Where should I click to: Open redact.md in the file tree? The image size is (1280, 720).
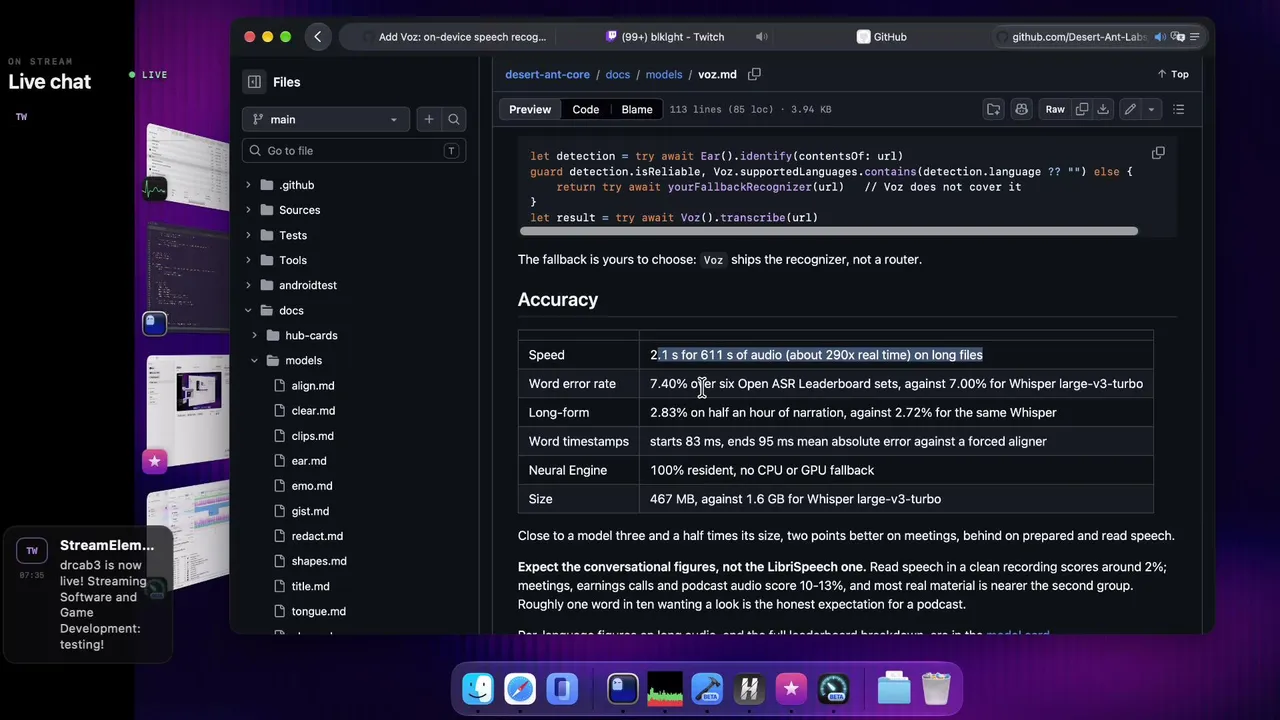pos(317,536)
